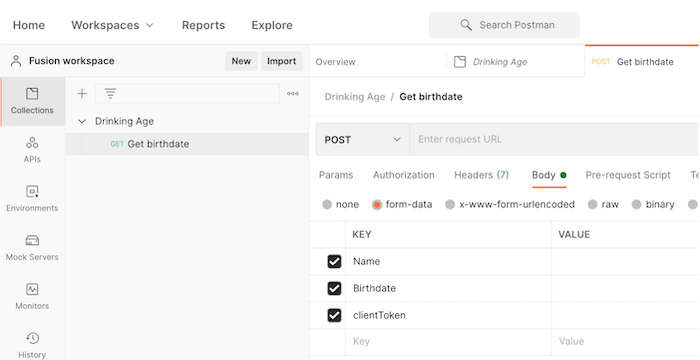Open the POST method dropdown
This screenshot has height=360, width=700.
tap(362, 139)
